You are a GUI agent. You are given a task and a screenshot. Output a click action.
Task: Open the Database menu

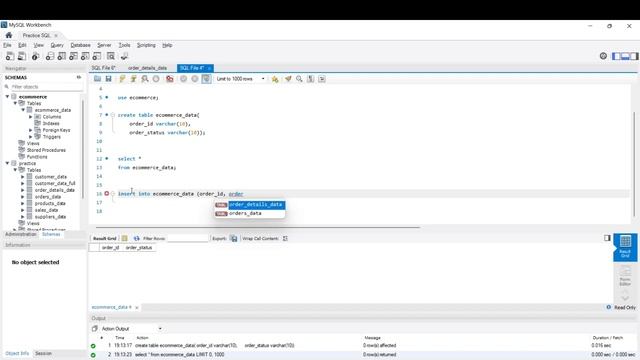(x=80, y=45)
